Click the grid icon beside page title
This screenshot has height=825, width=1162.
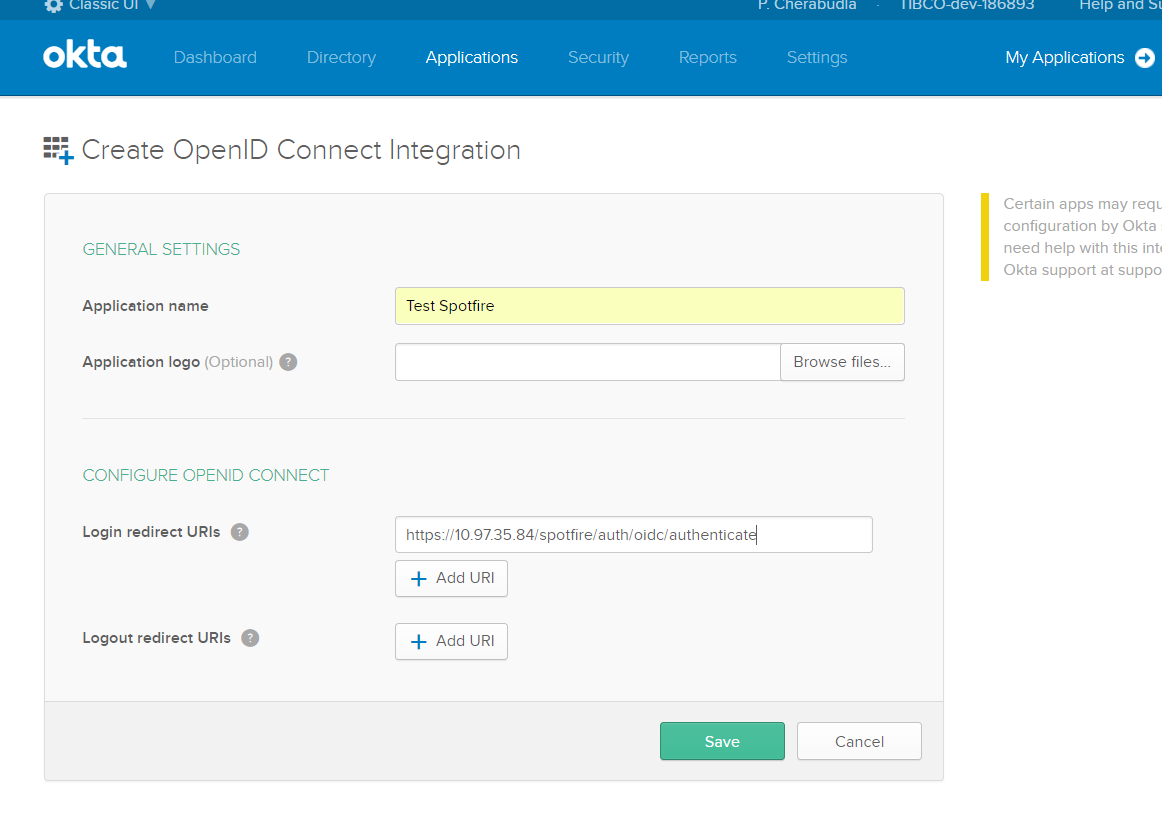(58, 150)
